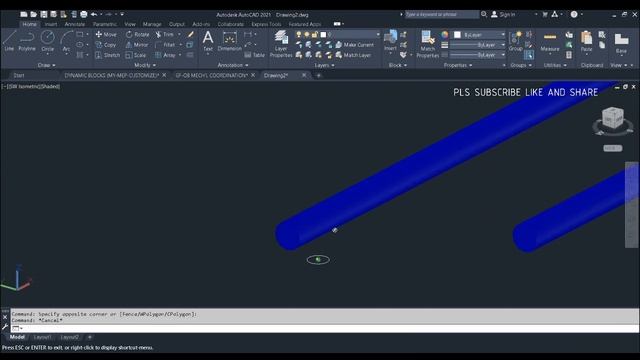
Task: Switch to GF-O8 MECH'L COORDINATION drawing tab
Action: point(211,76)
